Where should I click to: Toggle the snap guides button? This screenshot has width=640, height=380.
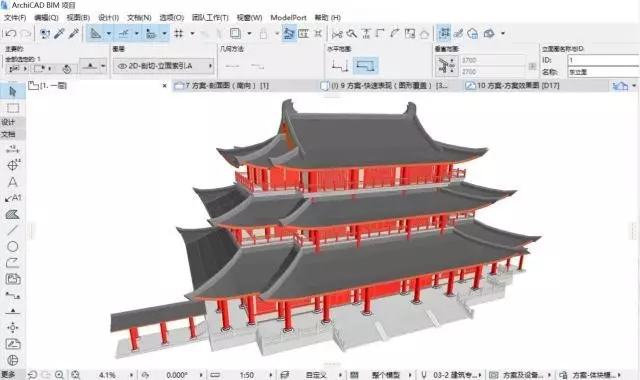(x=124, y=33)
